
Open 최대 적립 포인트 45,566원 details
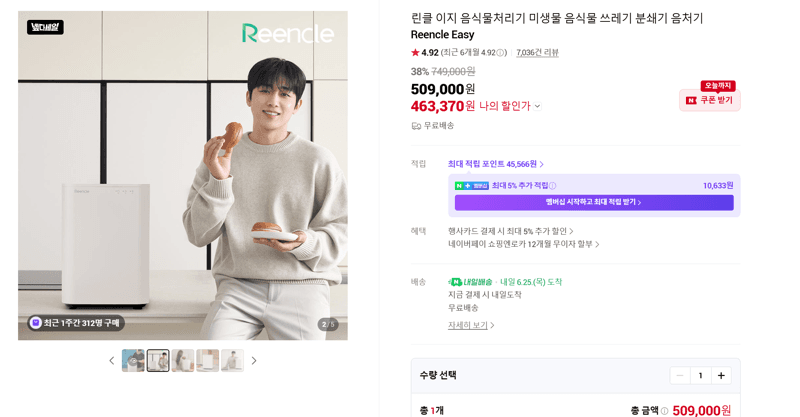click(495, 164)
